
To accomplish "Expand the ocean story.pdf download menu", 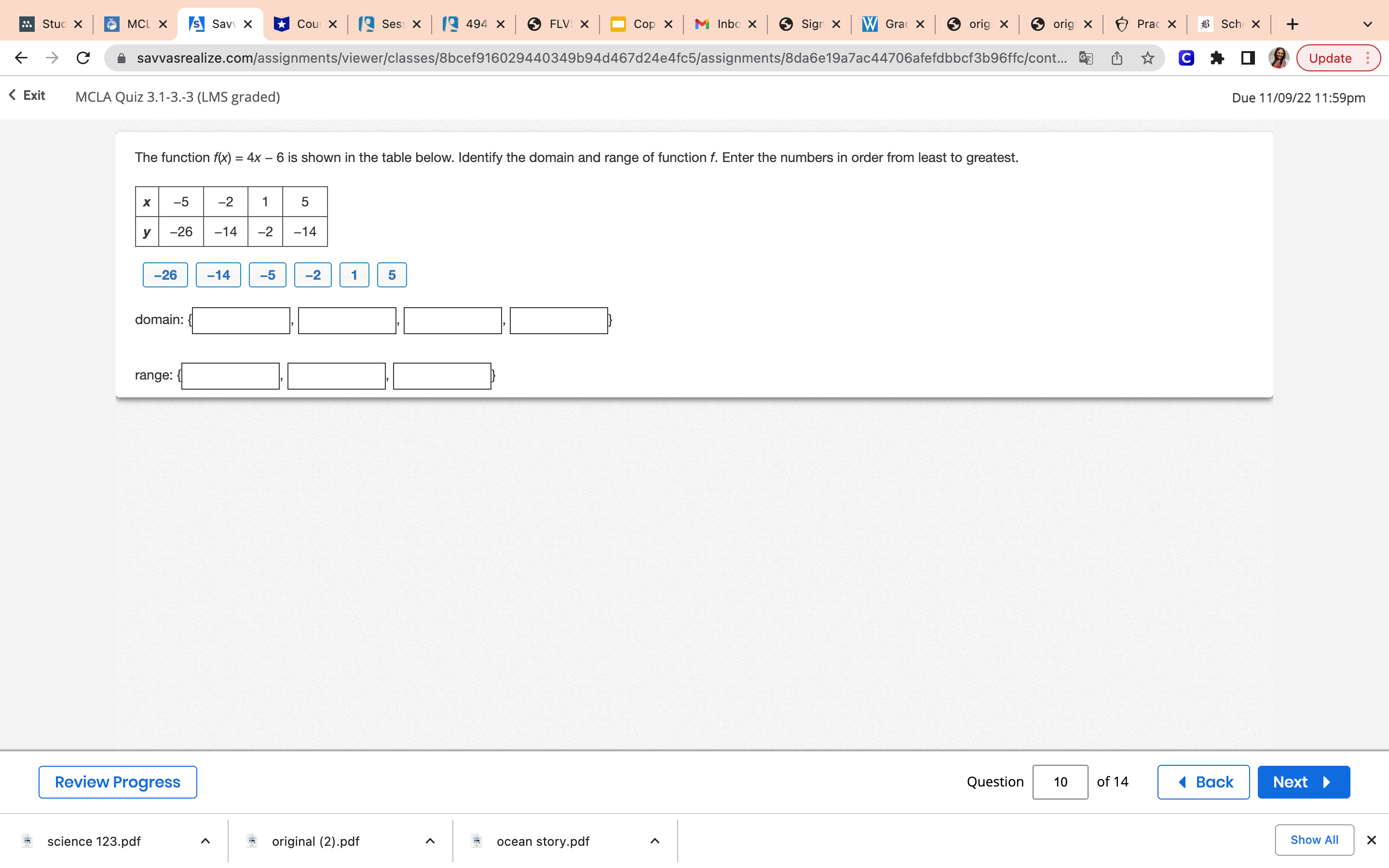I will [x=654, y=841].
